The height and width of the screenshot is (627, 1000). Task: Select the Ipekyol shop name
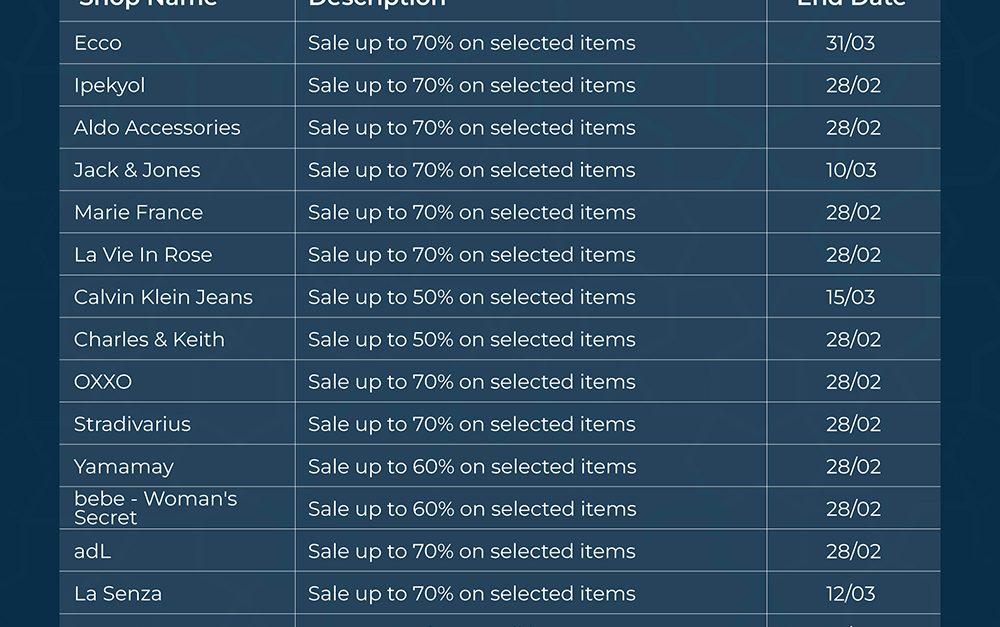coord(109,86)
